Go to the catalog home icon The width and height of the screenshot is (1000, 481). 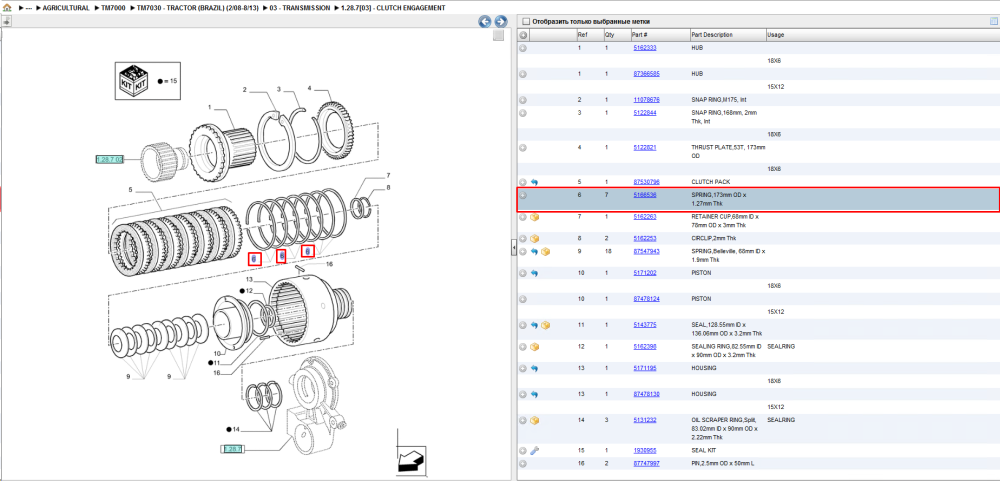click(7, 8)
